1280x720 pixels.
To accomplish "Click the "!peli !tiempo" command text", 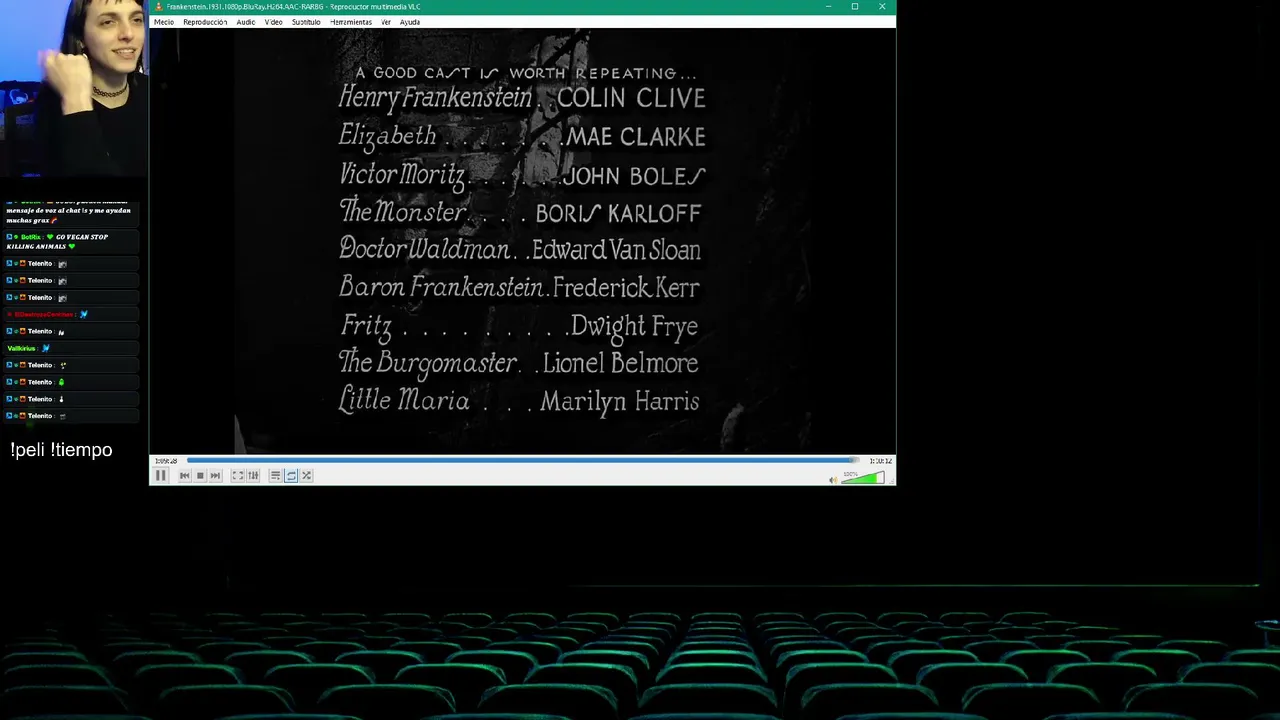I will coord(61,450).
